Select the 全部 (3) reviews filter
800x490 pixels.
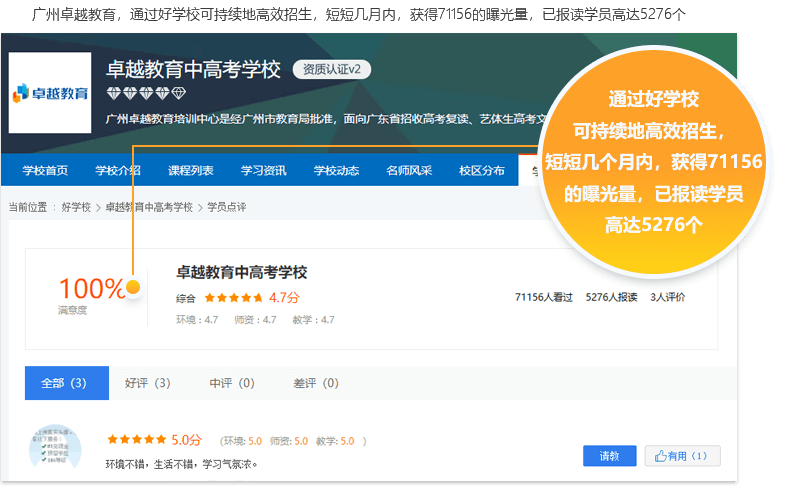click(67, 383)
